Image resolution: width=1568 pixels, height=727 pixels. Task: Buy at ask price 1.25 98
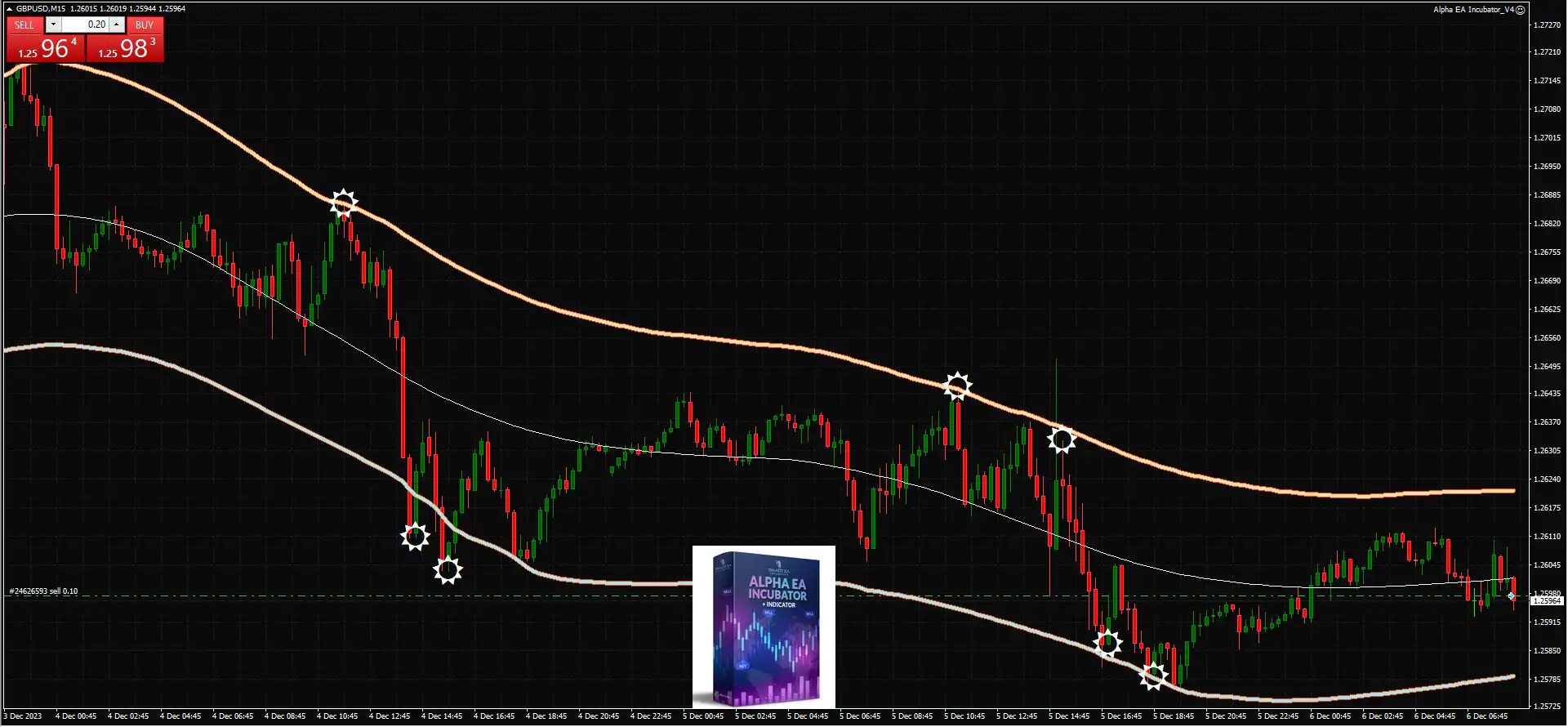pyautogui.click(x=126, y=48)
